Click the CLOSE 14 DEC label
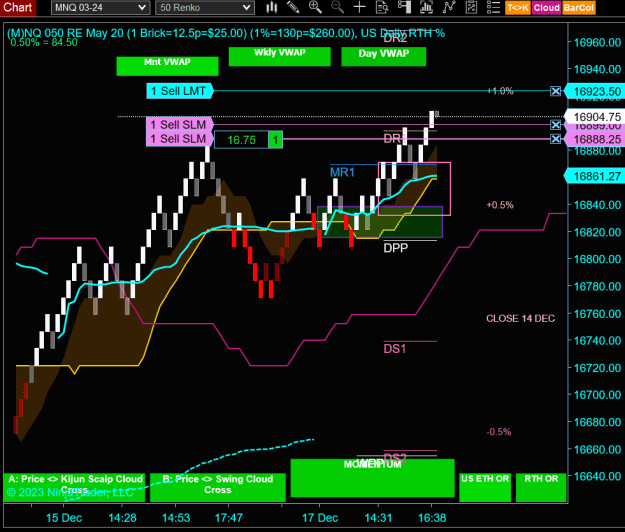Image resolution: width=625 pixels, height=532 pixels. pyautogui.click(x=520, y=318)
